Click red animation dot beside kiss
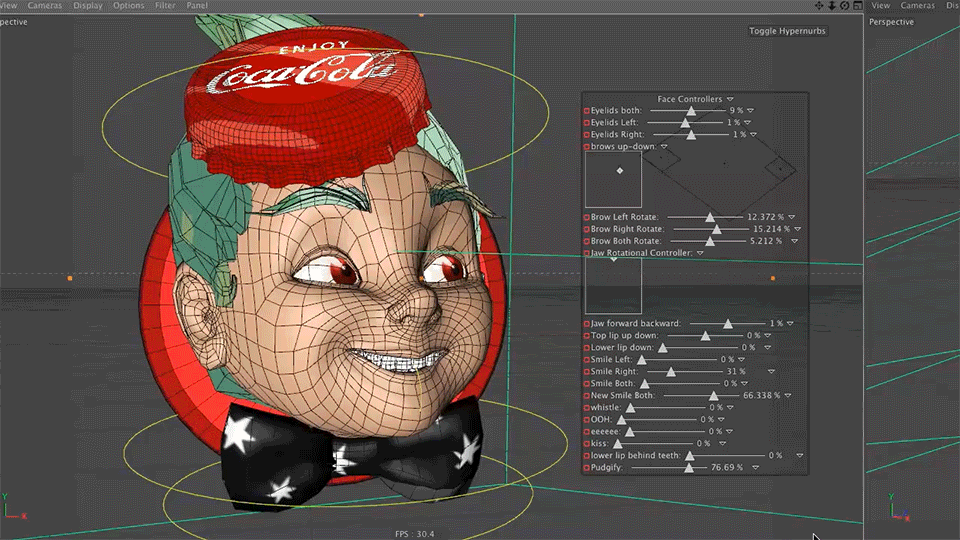Viewport: 960px width, 540px height. (x=587, y=444)
